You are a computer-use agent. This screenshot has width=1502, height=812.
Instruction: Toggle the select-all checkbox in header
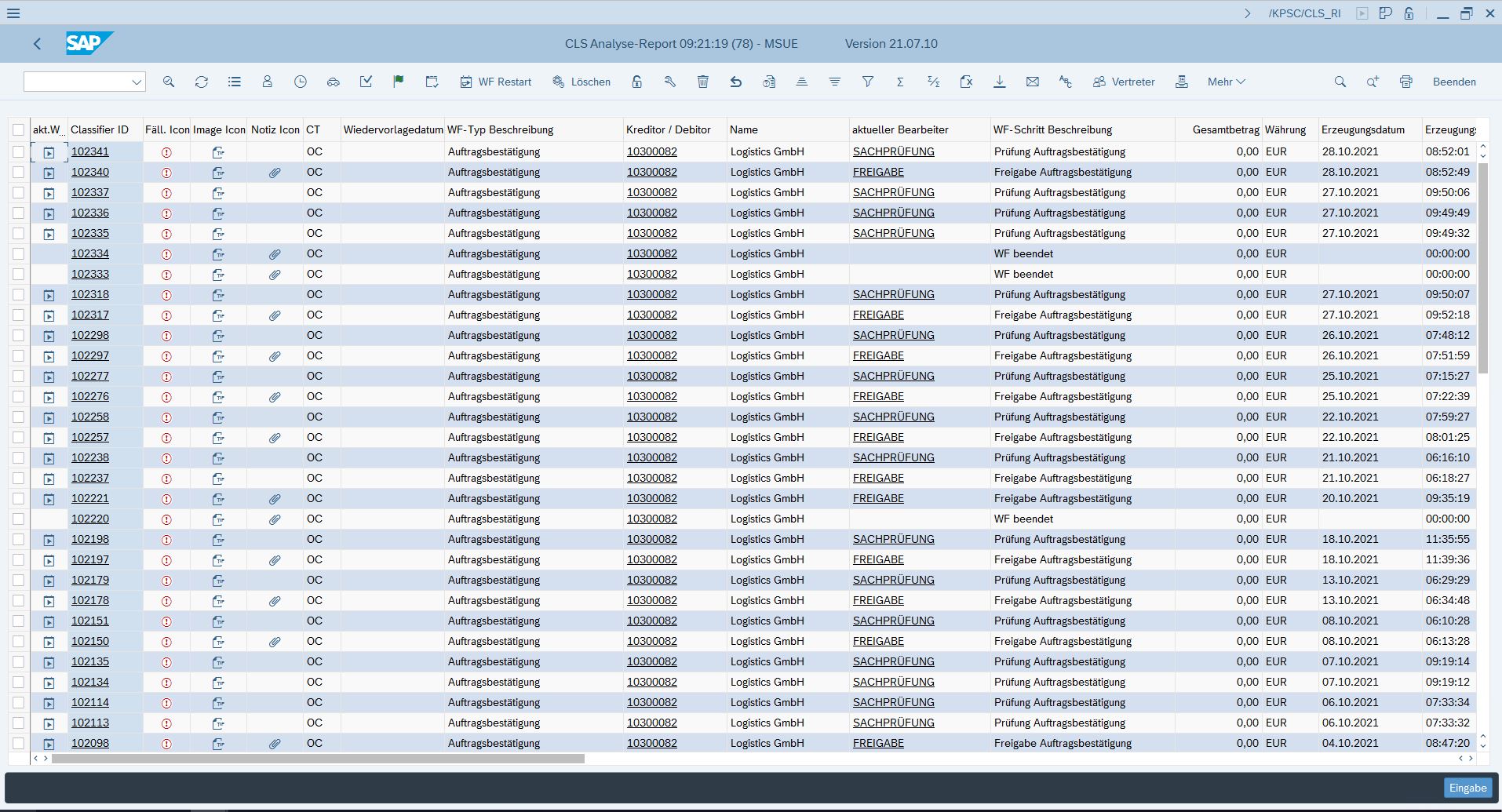(x=18, y=130)
